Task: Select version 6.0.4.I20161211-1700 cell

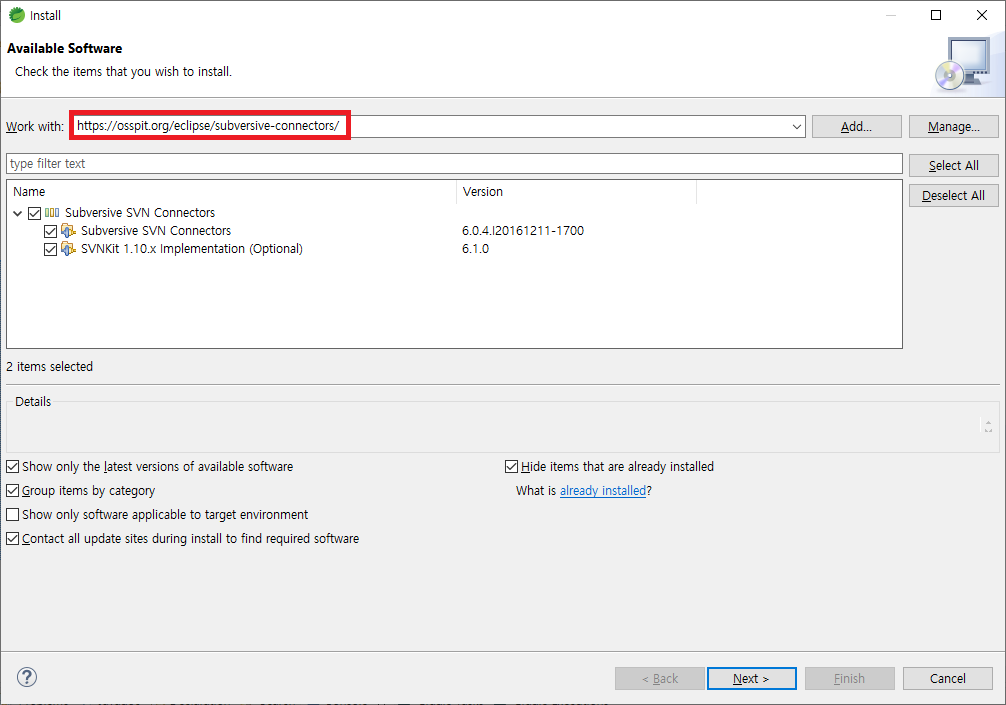Action: (x=523, y=230)
